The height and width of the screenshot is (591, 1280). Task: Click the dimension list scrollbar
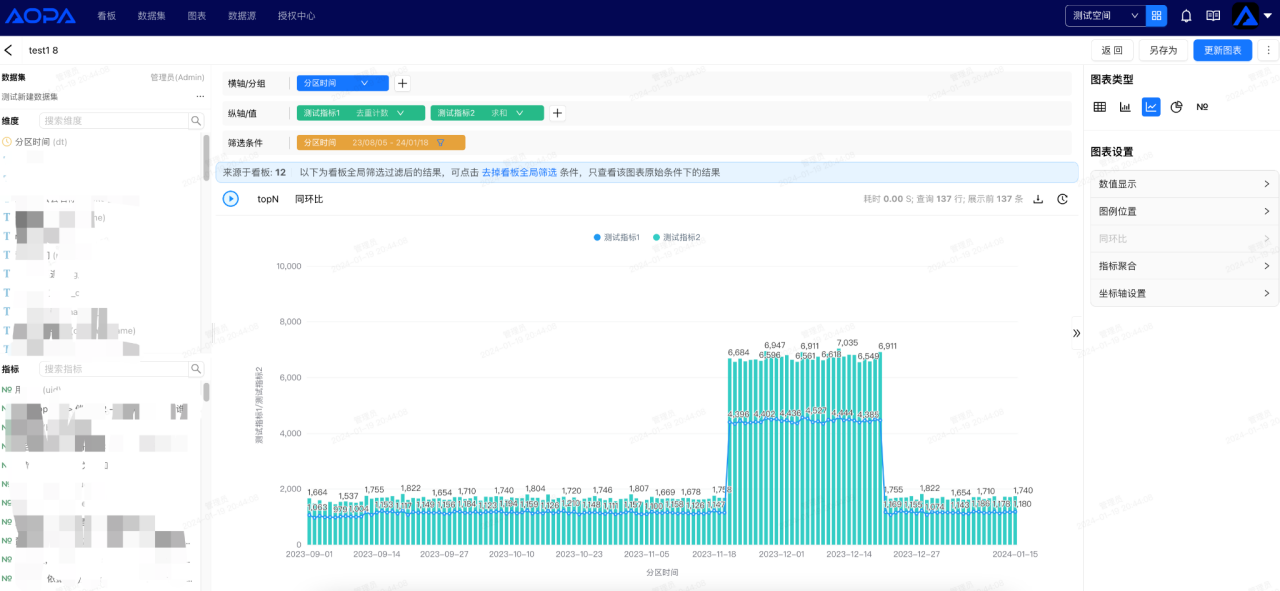207,157
